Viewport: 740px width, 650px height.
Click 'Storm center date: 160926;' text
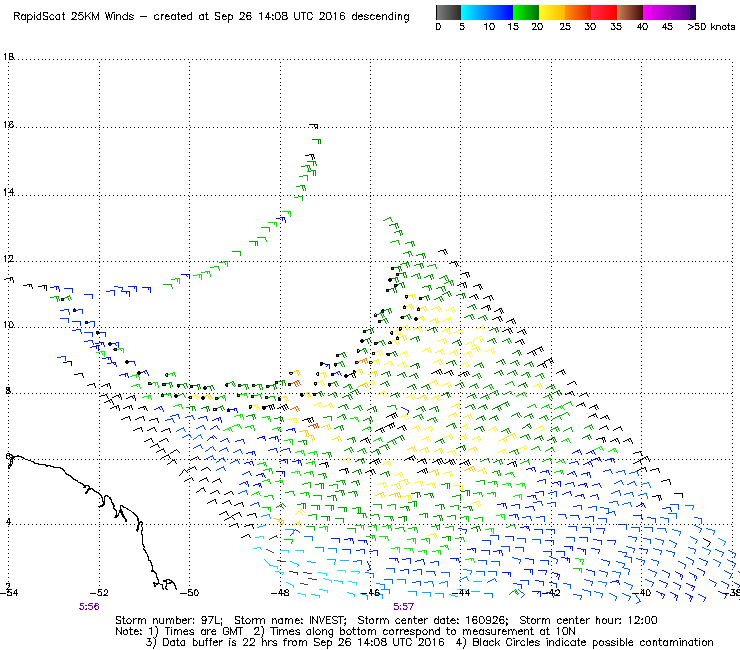point(433,620)
